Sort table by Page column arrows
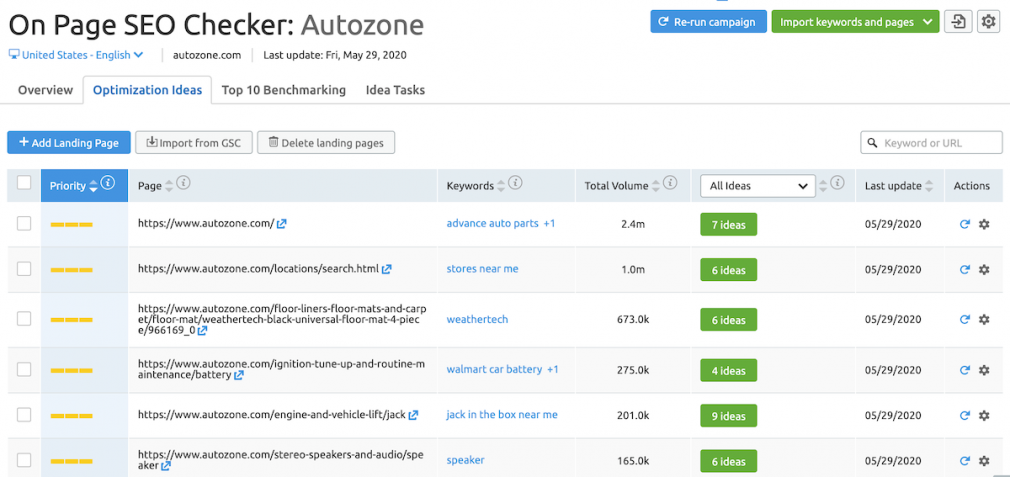1010x477 pixels. (x=169, y=186)
